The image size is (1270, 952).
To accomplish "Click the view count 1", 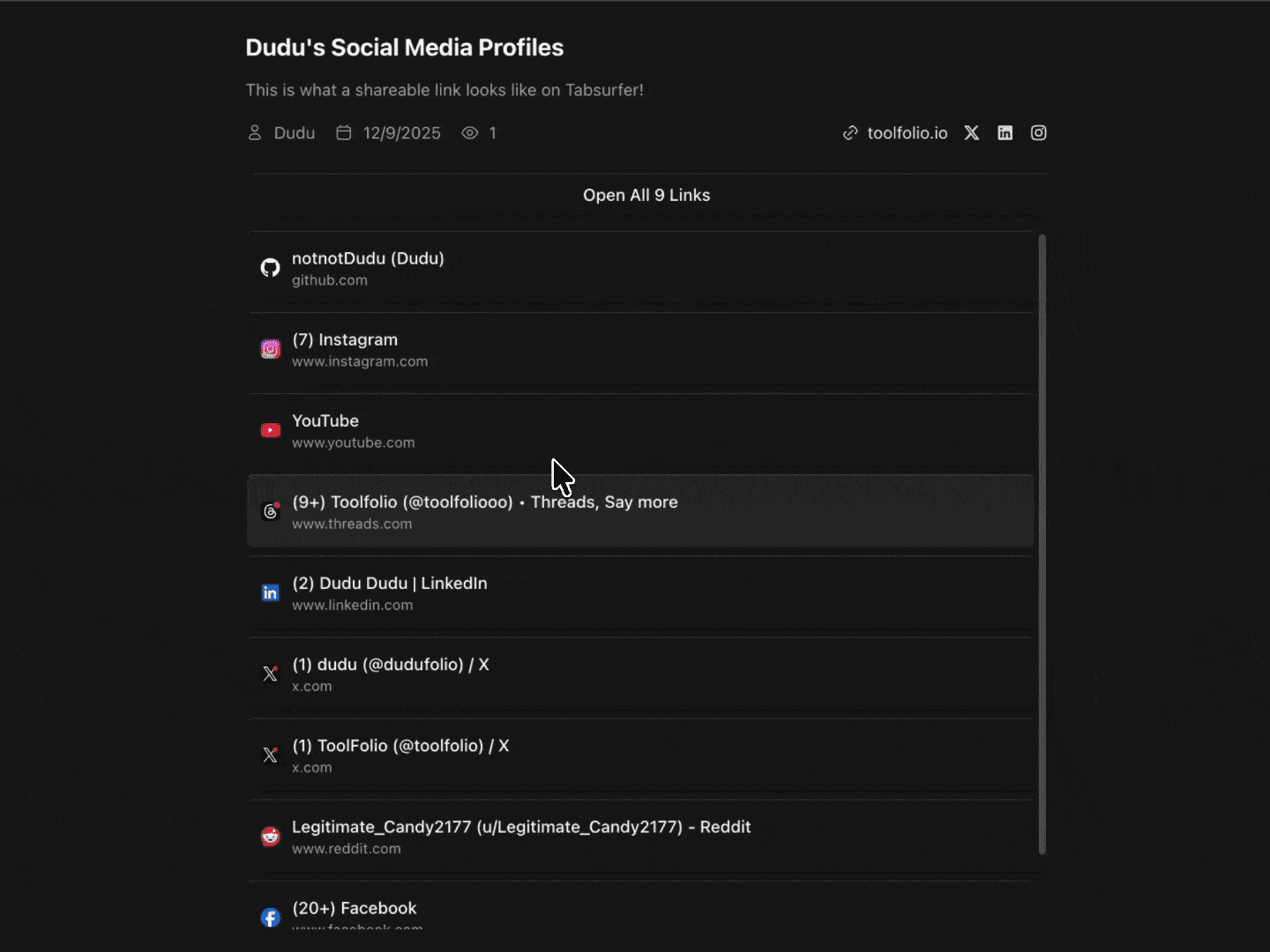I will pyautogui.click(x=492, y=133).
